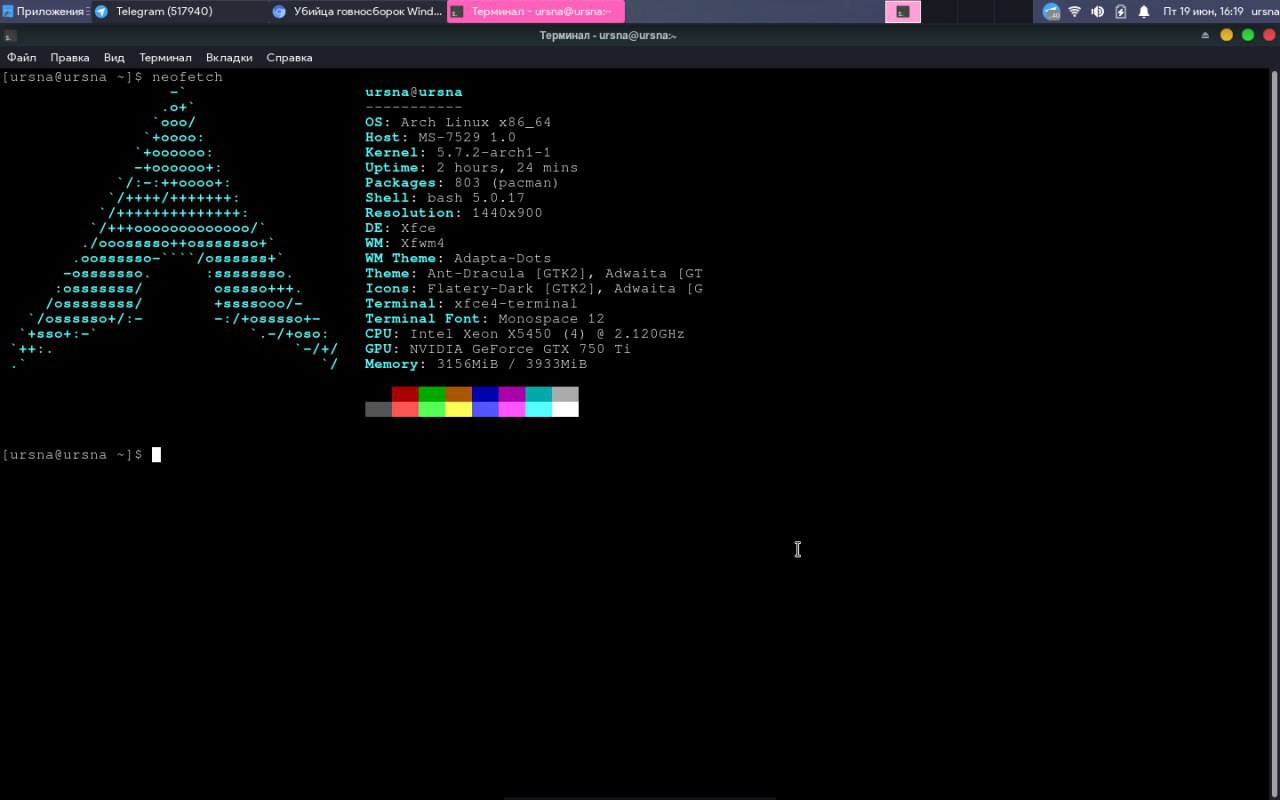Click the white block in the neofetch palette
Viewport: 1280px width, 800px height.
coord(565,409)
